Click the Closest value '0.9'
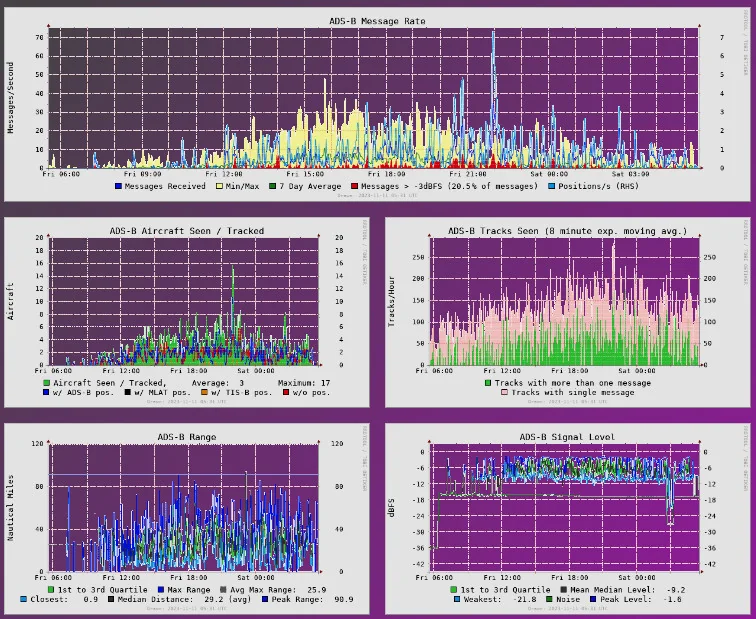Image resolution: width=756 pixels, height=619 pixels. 91,599
